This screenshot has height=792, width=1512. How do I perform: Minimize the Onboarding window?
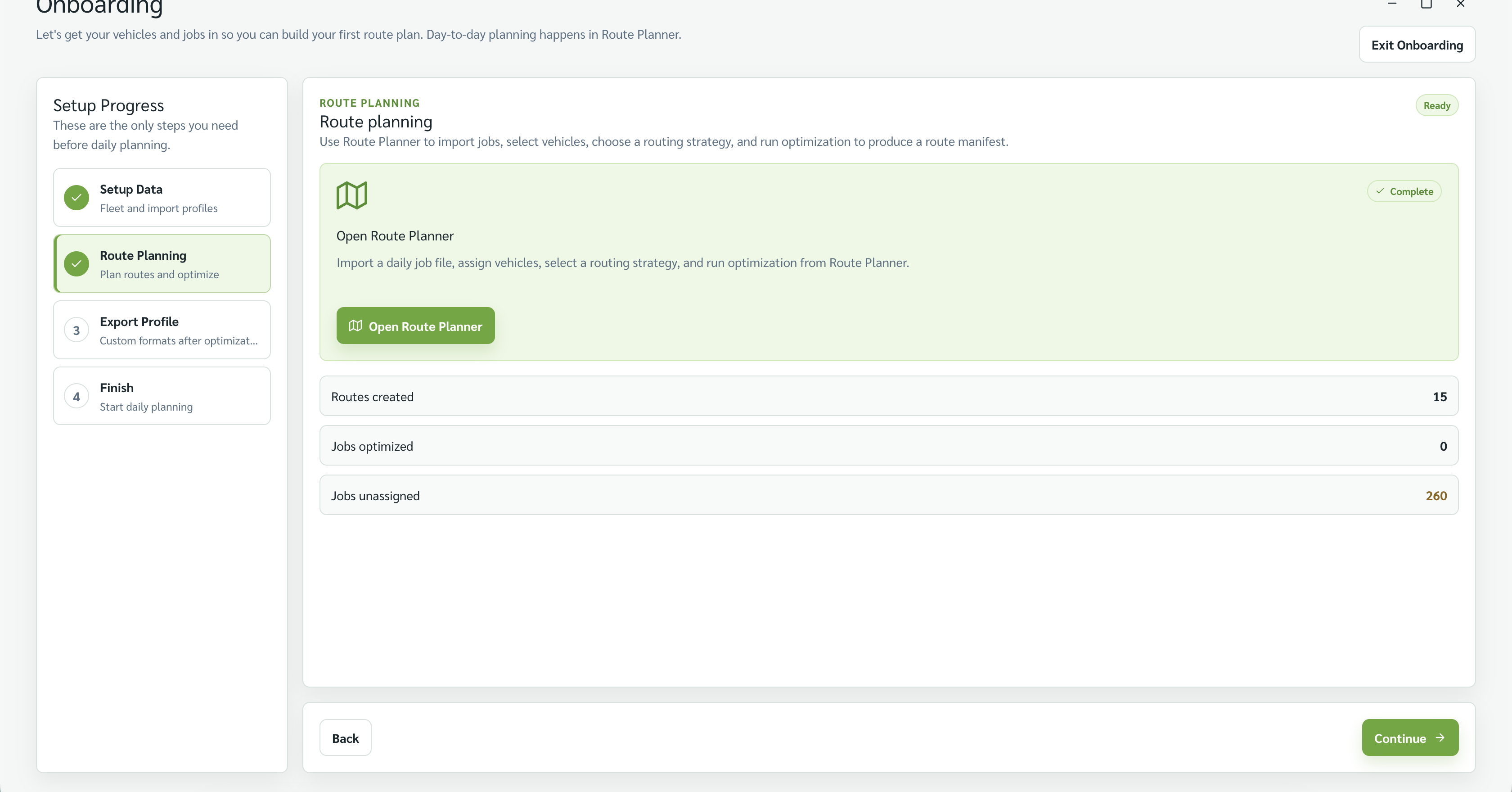1392,4
